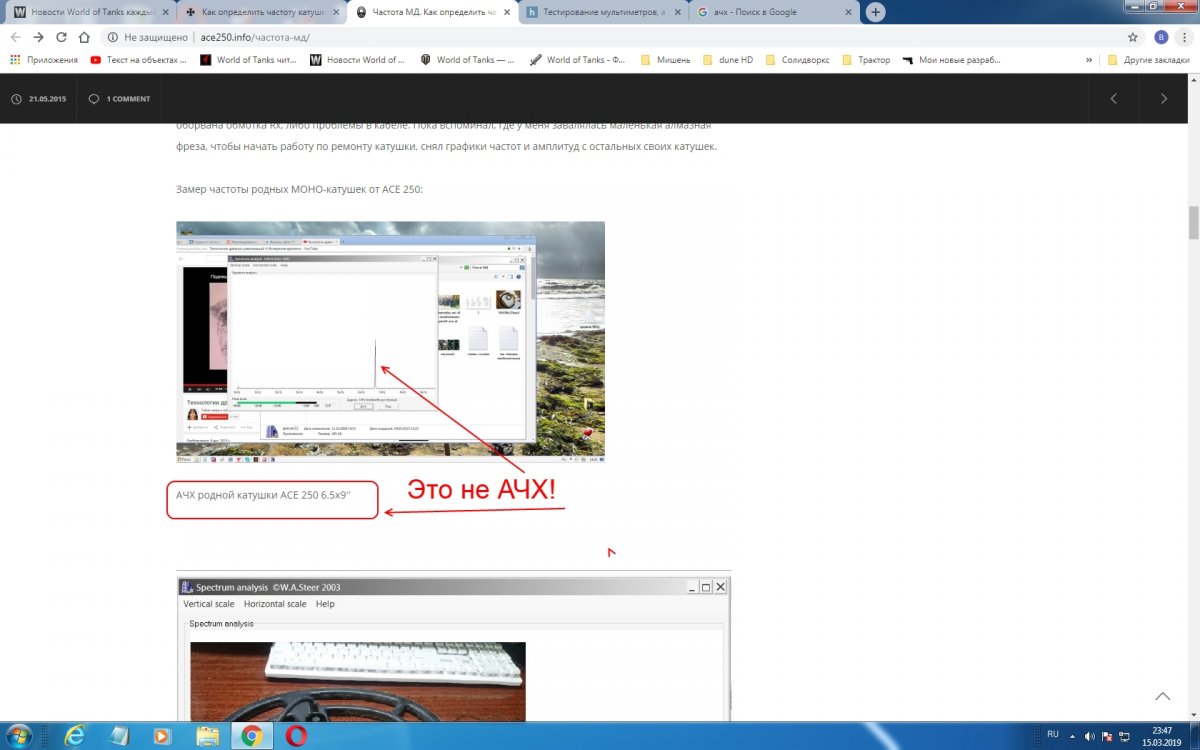Expand the 'Солидворкс' bookmark folder
Viewport: 1200px width, 750px height.
click(798, 60)
